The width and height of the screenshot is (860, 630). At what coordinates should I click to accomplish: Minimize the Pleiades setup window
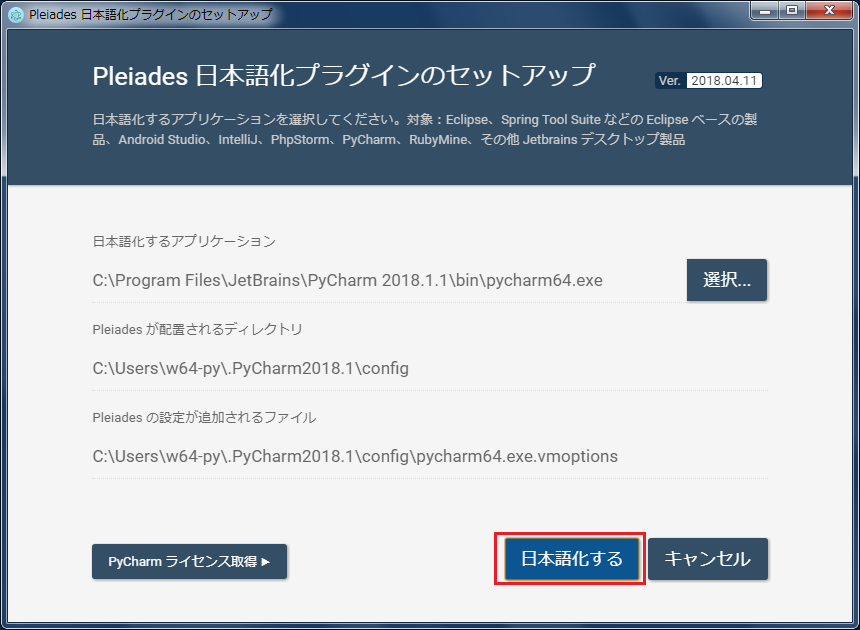[x=765, y=10]
